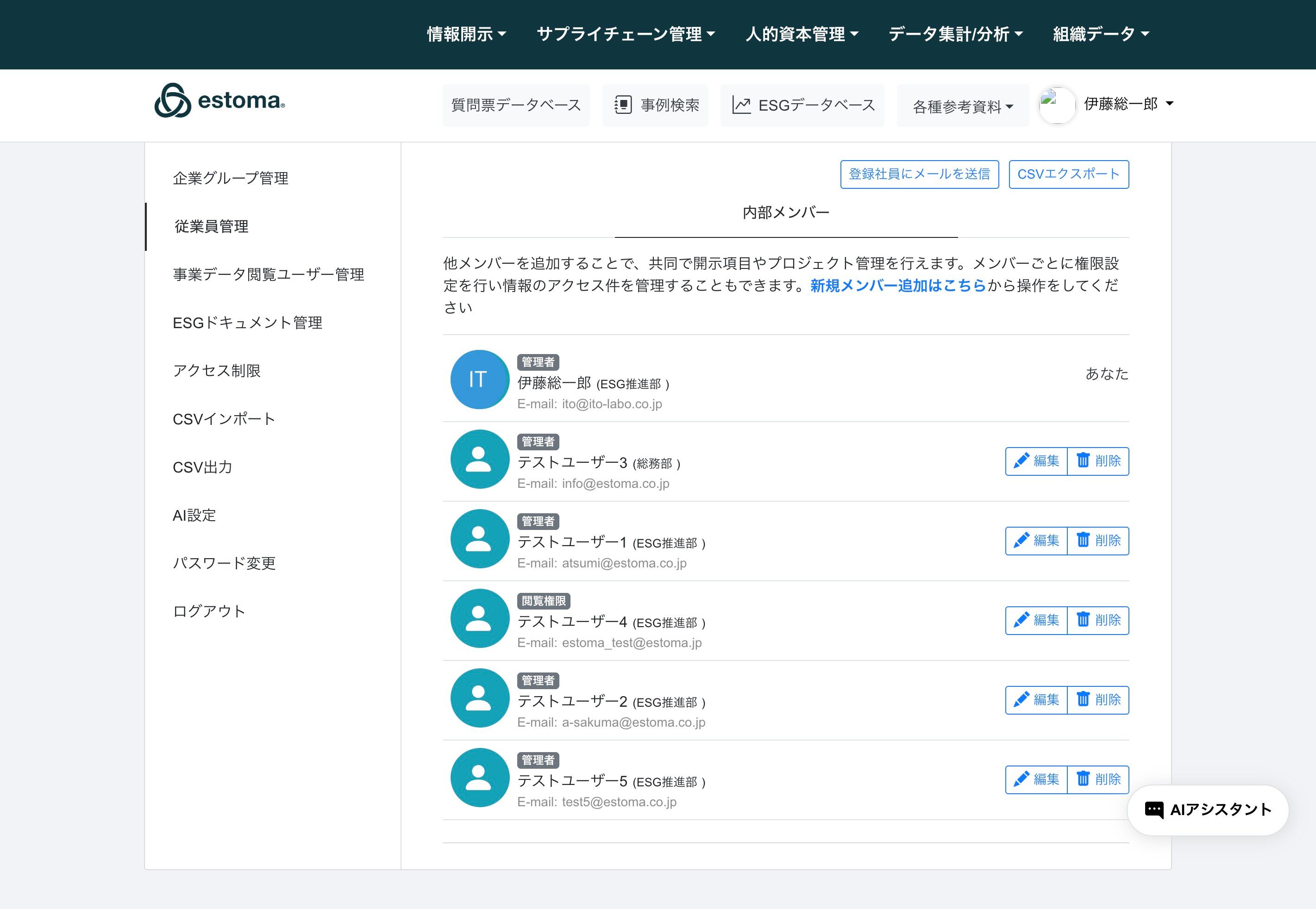Screen dimensions: 1316x909
Task: Open AIアシスタント chat bubble
Action: pos(1208,810)
